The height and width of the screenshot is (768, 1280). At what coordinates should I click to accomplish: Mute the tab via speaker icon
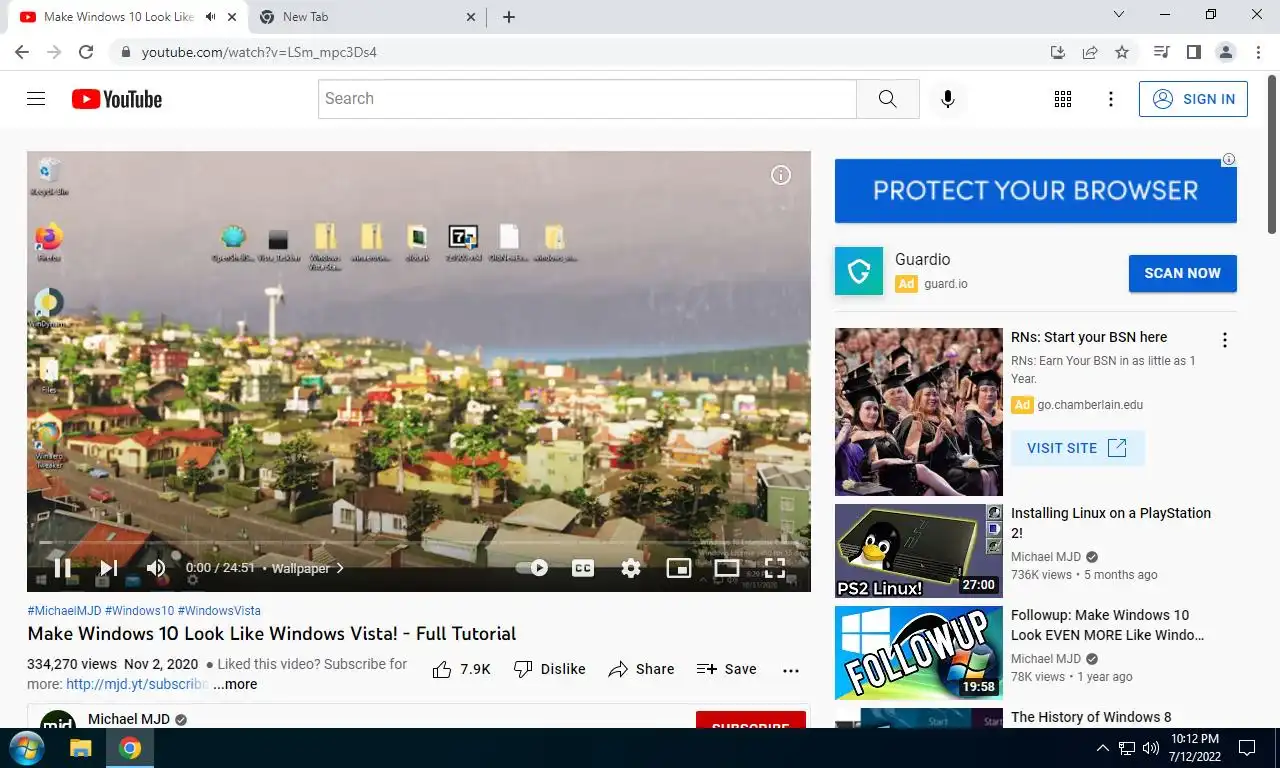210,17
